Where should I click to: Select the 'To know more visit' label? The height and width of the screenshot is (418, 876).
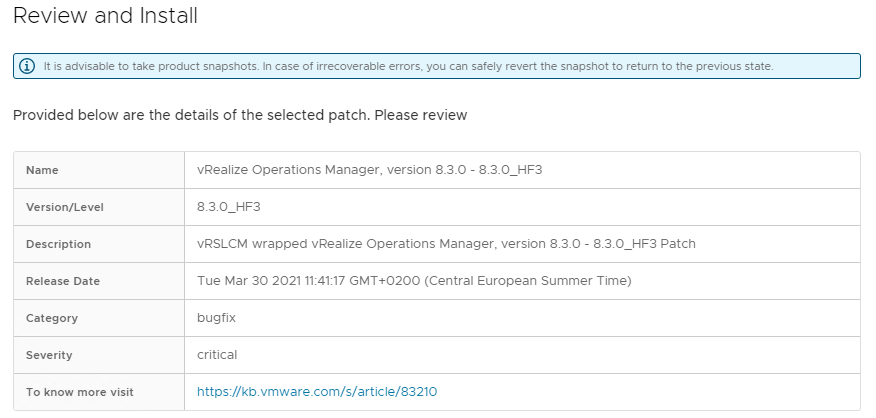point(79,392)
